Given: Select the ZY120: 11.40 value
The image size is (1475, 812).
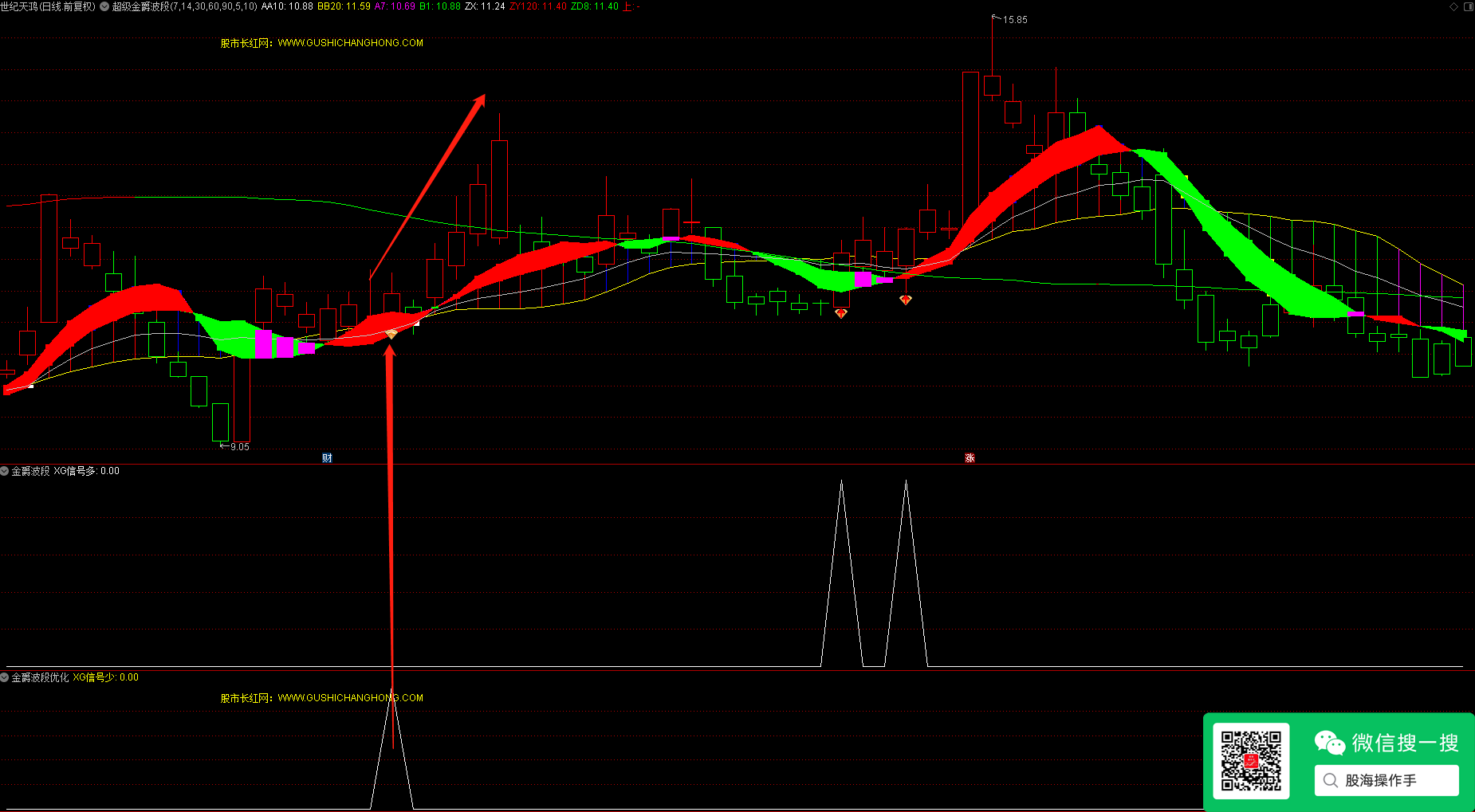Looking at the screenshot, I should pos(538,6).
